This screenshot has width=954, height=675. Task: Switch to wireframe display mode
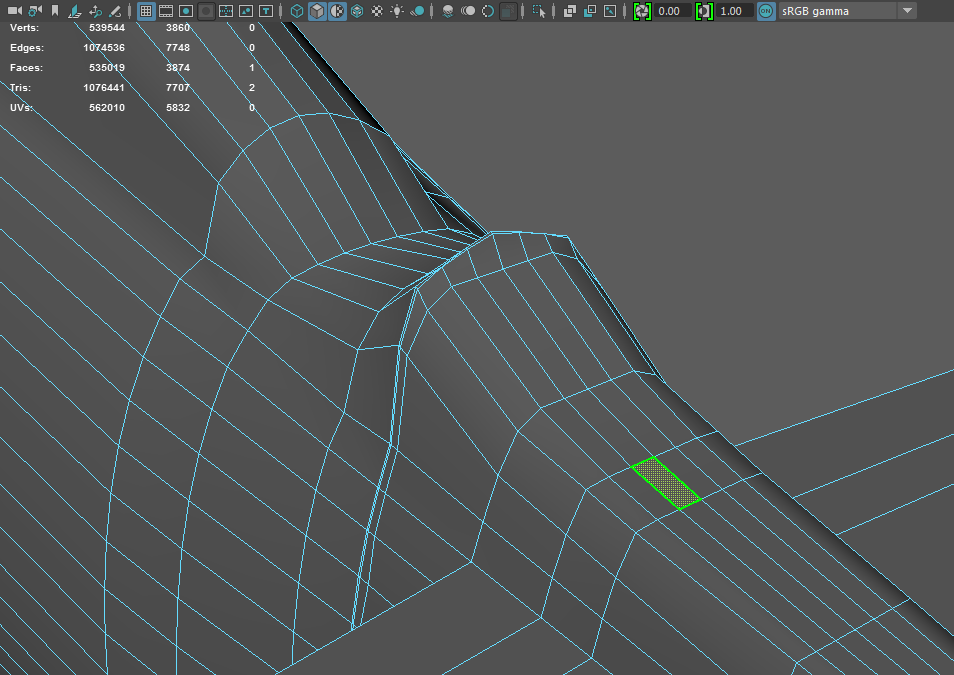pyautogui.click(x=295, y=10)
